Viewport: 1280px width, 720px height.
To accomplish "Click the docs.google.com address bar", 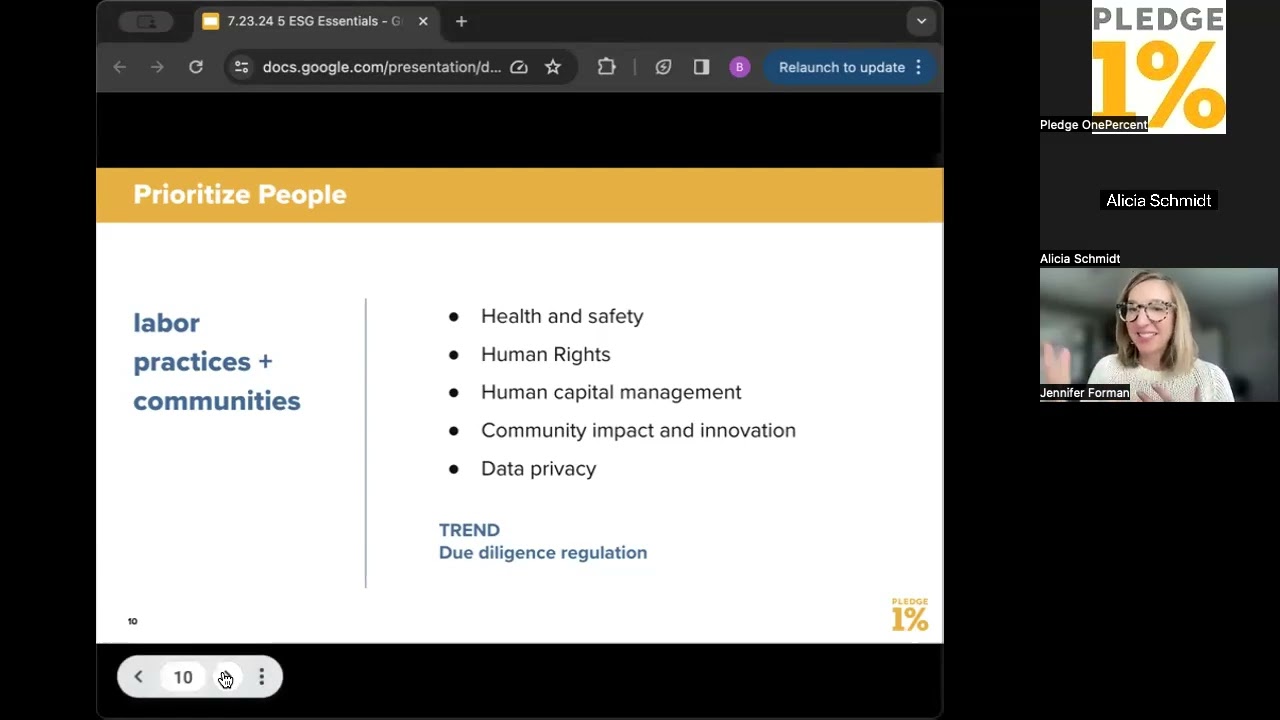I will tap(382, 67).
